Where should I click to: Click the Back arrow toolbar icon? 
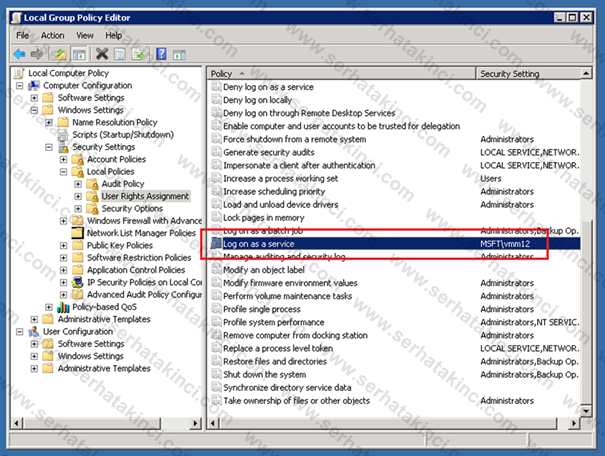tap(19, 54)
